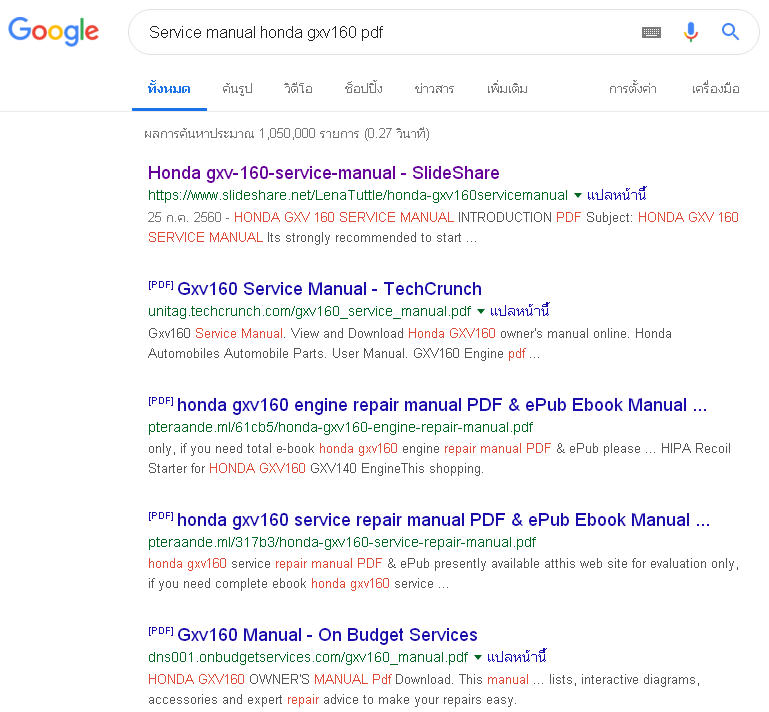Screen dimensions: 769x712
Task: Open เครื่องมือ search tools
Action: click(715, 89)
